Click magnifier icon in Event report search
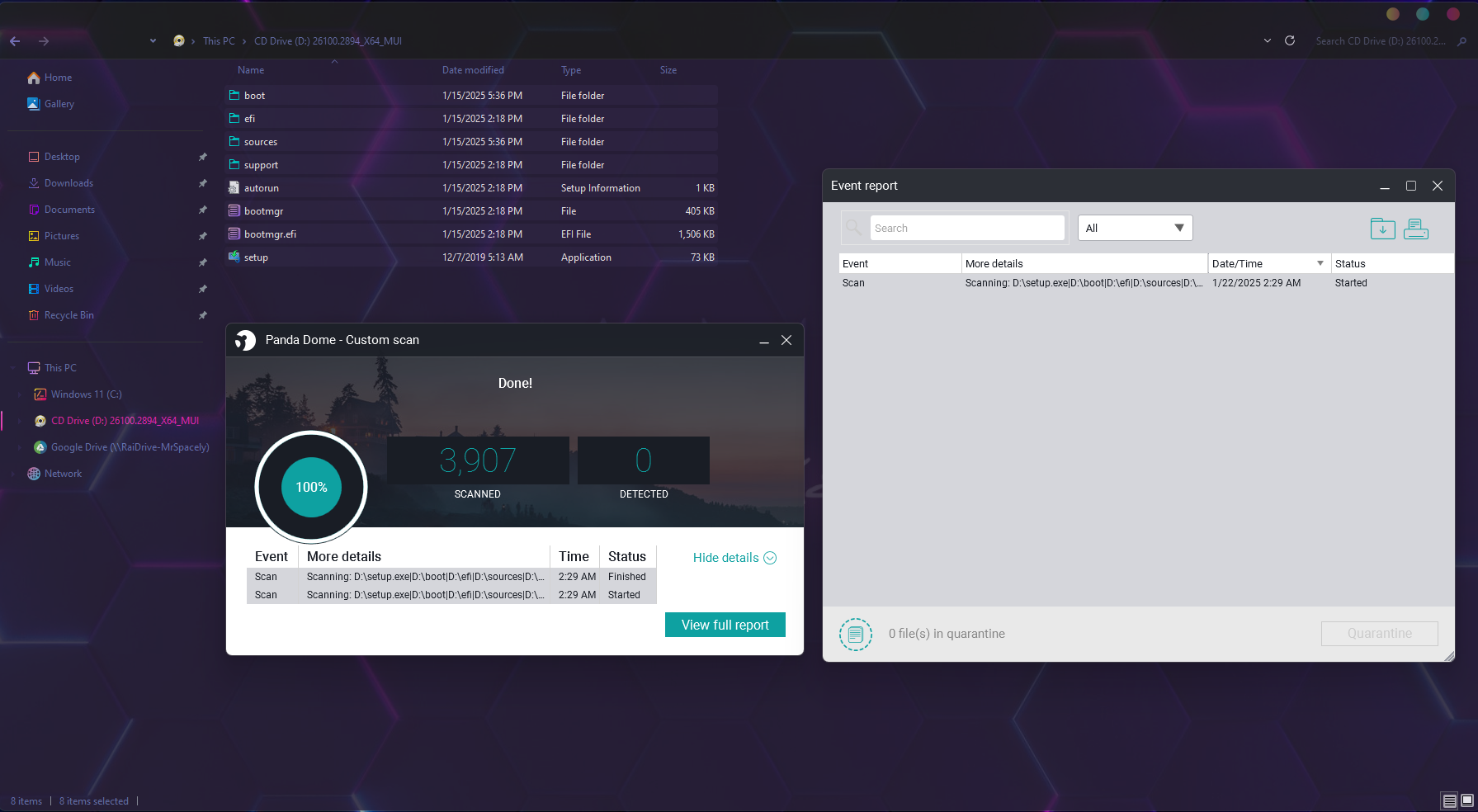This screenshot has width=1478, height=812. click(x=855, y=228)
